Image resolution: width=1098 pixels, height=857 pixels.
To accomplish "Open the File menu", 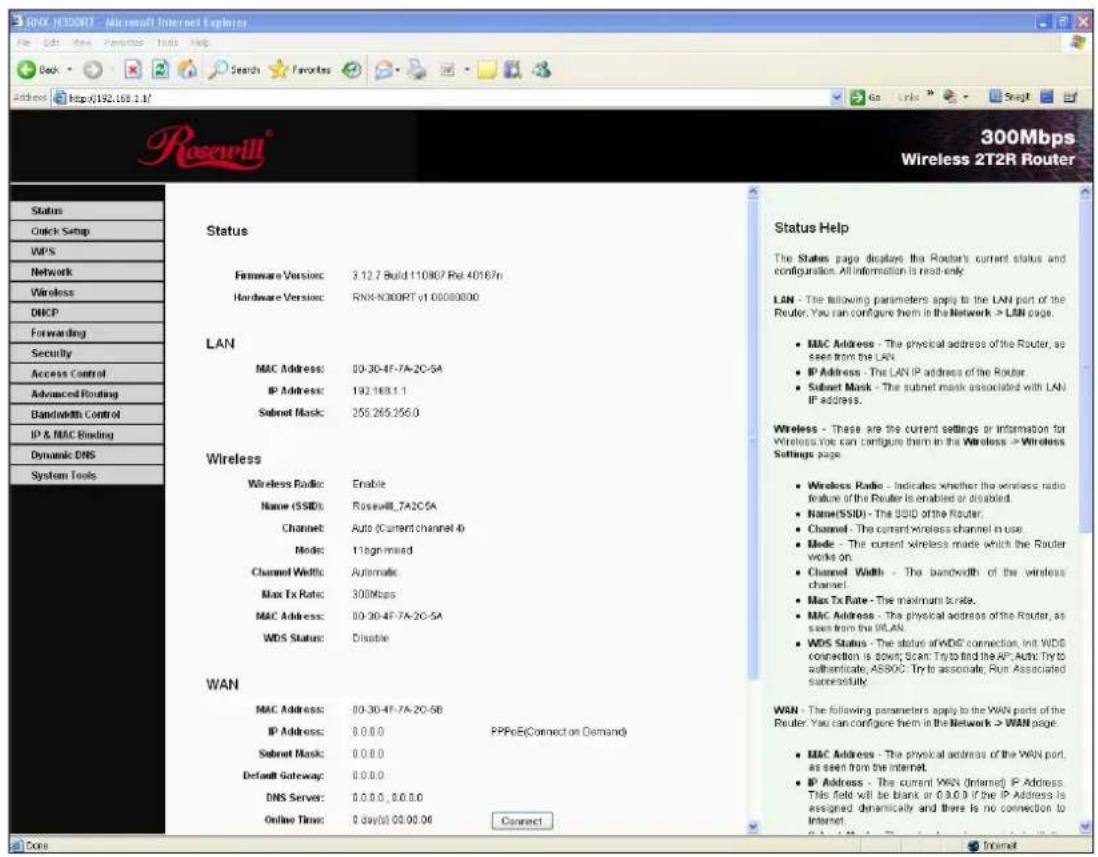I will click(24, 43).
